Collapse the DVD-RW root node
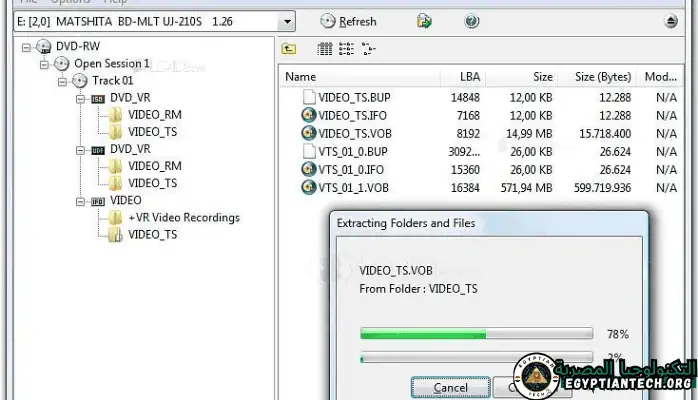Image resolution: width=698 pixels, height=400 pixels. point(25,46)
